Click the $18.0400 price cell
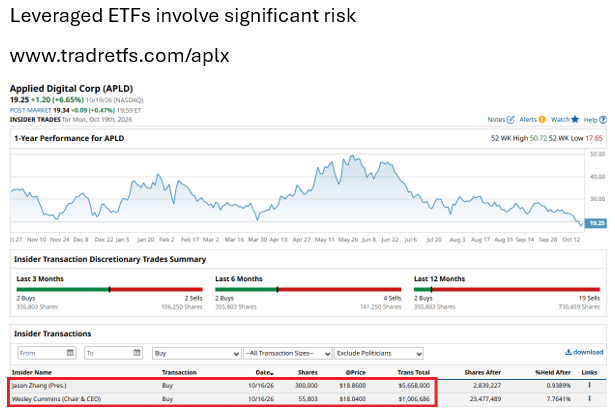This screenshot has width=615, height=413. click(x=353, y=399)
